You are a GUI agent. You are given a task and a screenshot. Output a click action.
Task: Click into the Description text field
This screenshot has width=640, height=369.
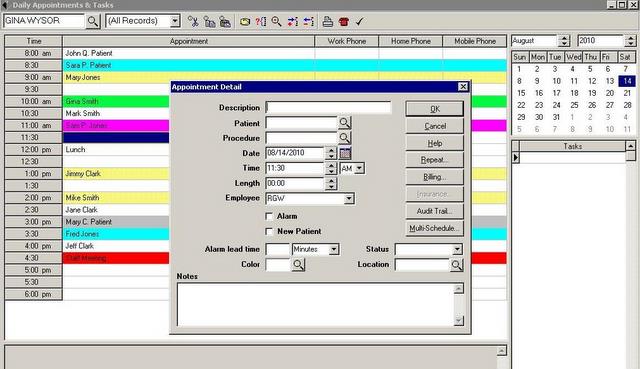(328, 108)
